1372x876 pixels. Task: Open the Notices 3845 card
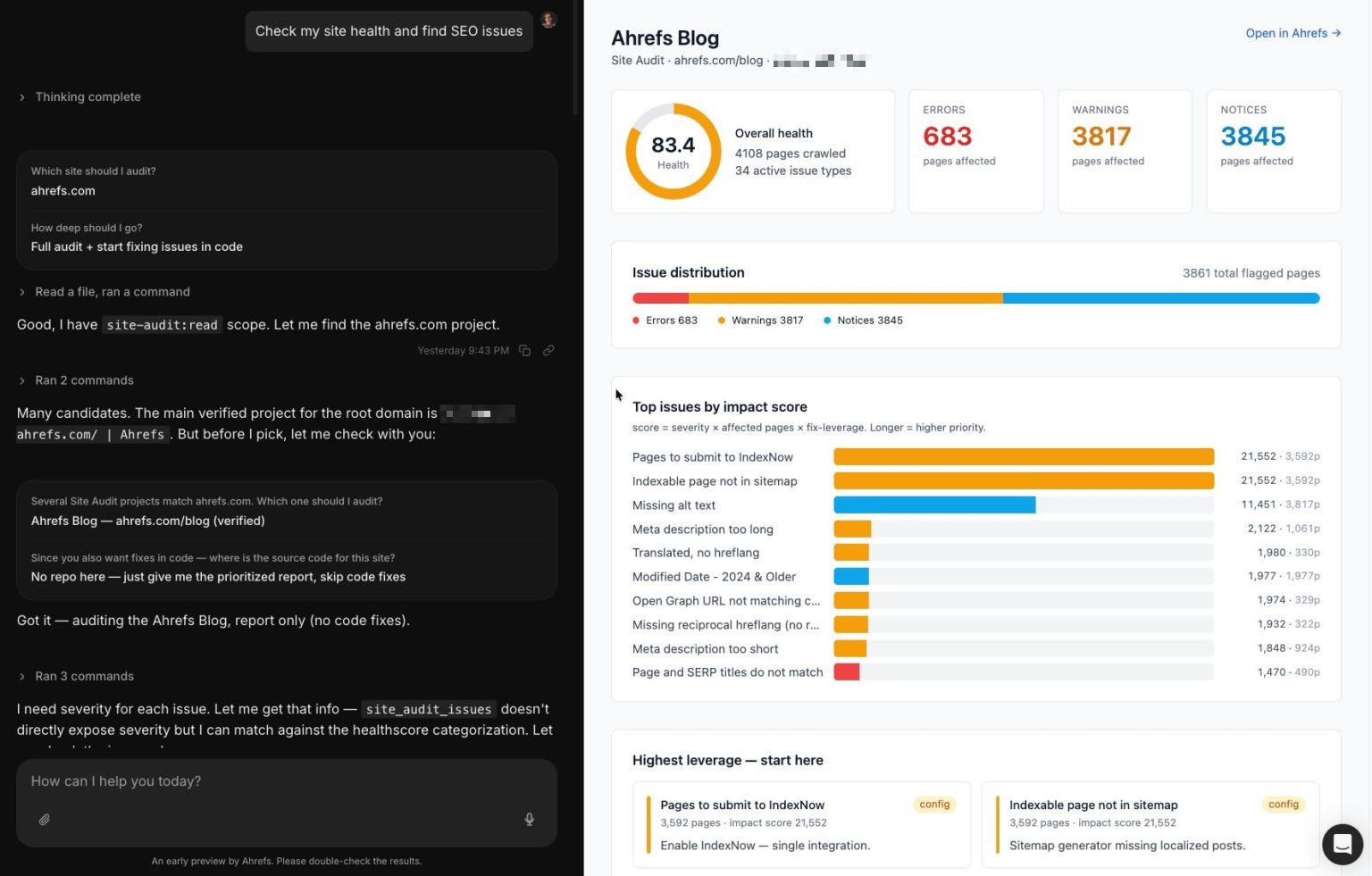click(1273, 151)
